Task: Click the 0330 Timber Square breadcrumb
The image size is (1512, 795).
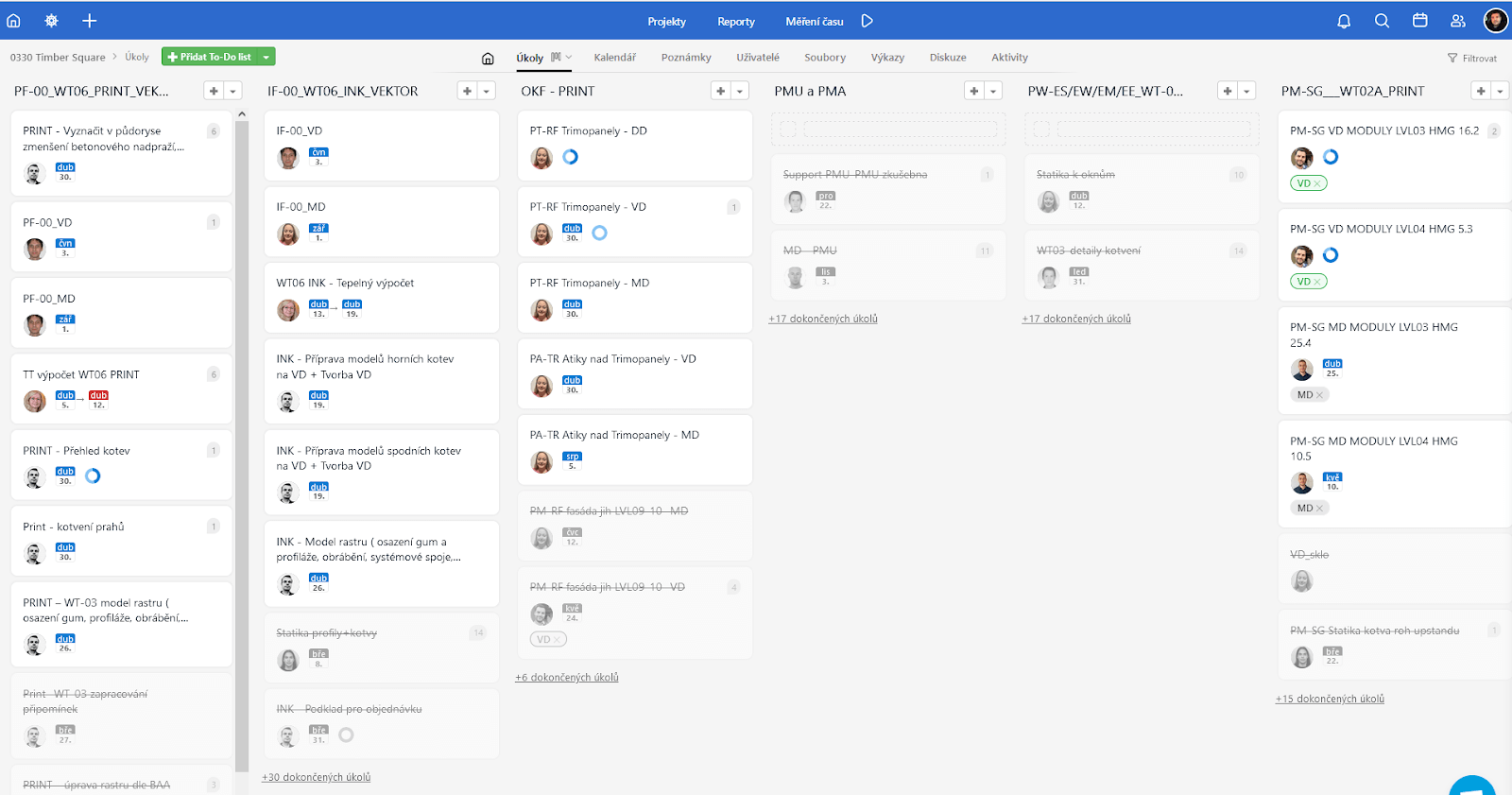Action: (x=58, y=57)
